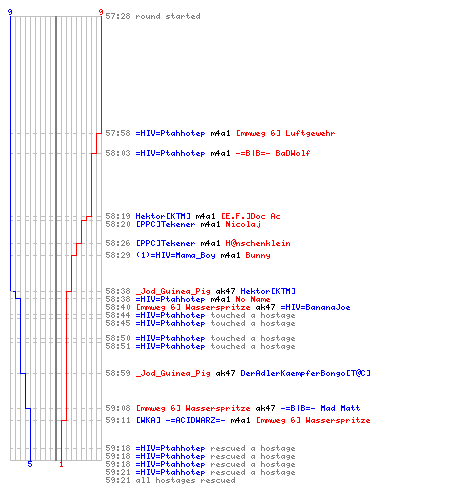Click the red 'No Name' victim

click(253, 299)
